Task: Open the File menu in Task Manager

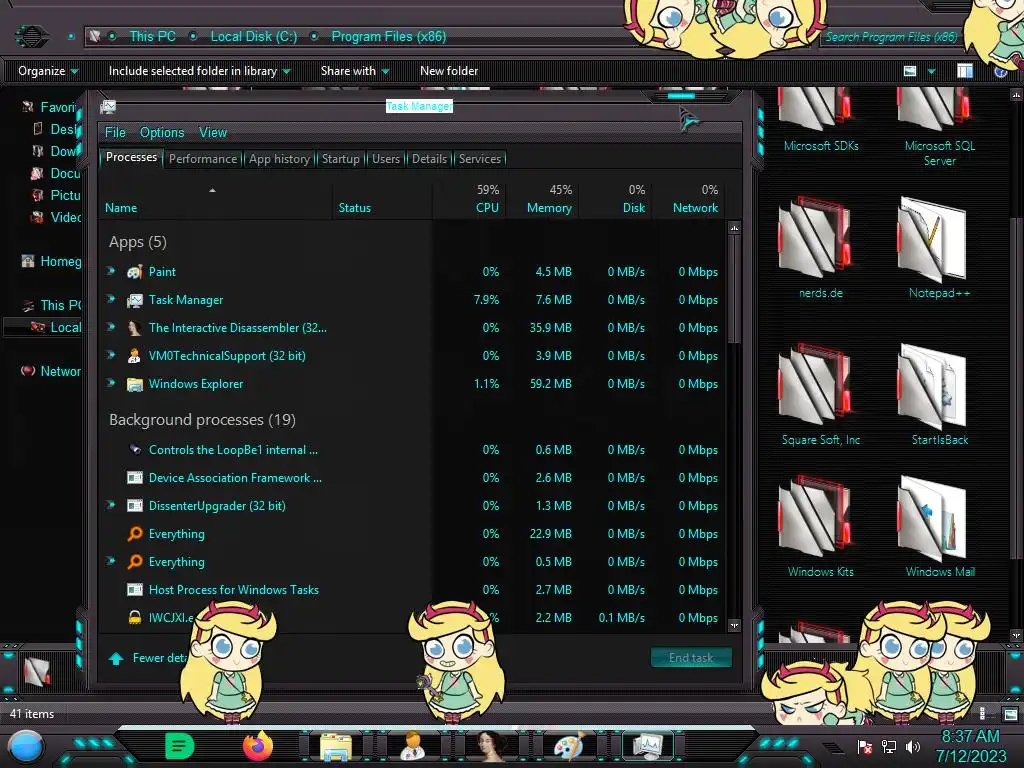Action: point(115,133)
